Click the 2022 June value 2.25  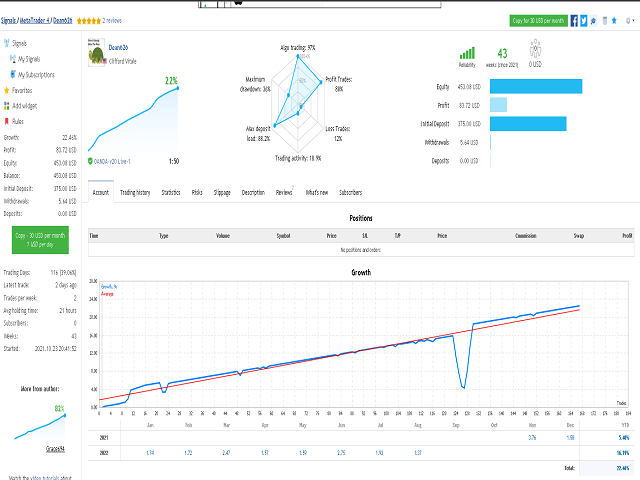pos(341,453)
